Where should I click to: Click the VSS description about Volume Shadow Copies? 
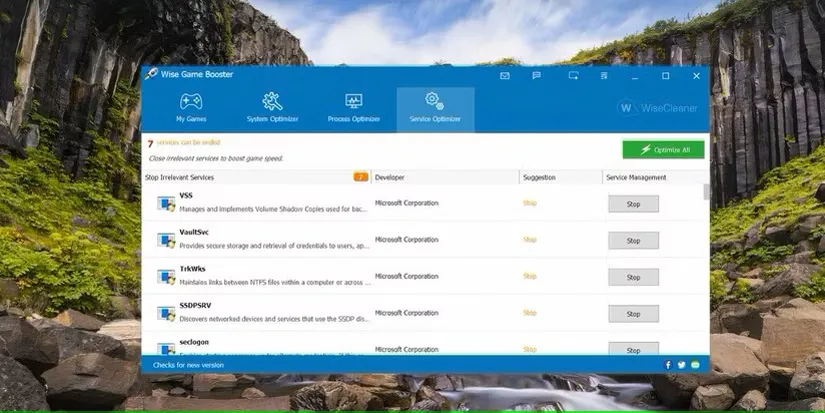point(274,209)
